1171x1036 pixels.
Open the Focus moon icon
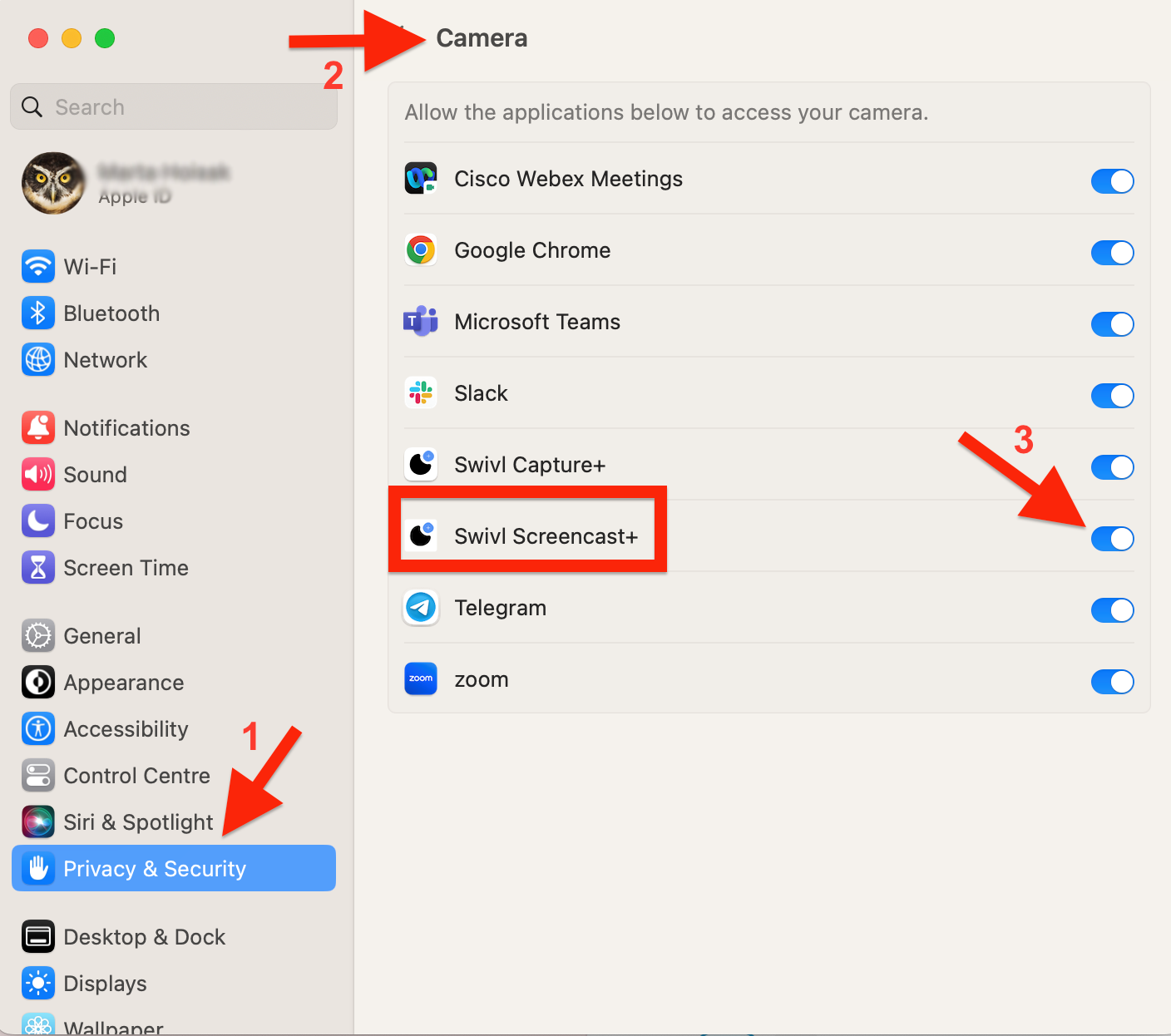[38, 521]
